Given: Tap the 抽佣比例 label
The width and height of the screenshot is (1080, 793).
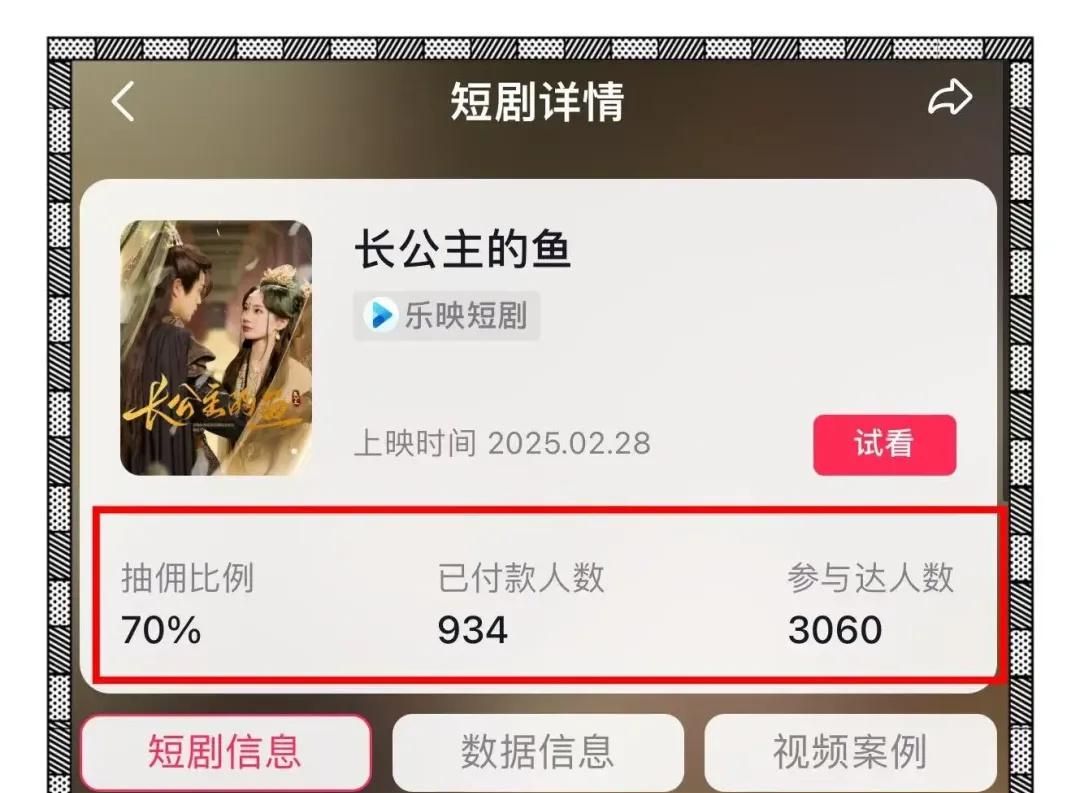Looking at the screenshot, I should (x=188, y=577).
